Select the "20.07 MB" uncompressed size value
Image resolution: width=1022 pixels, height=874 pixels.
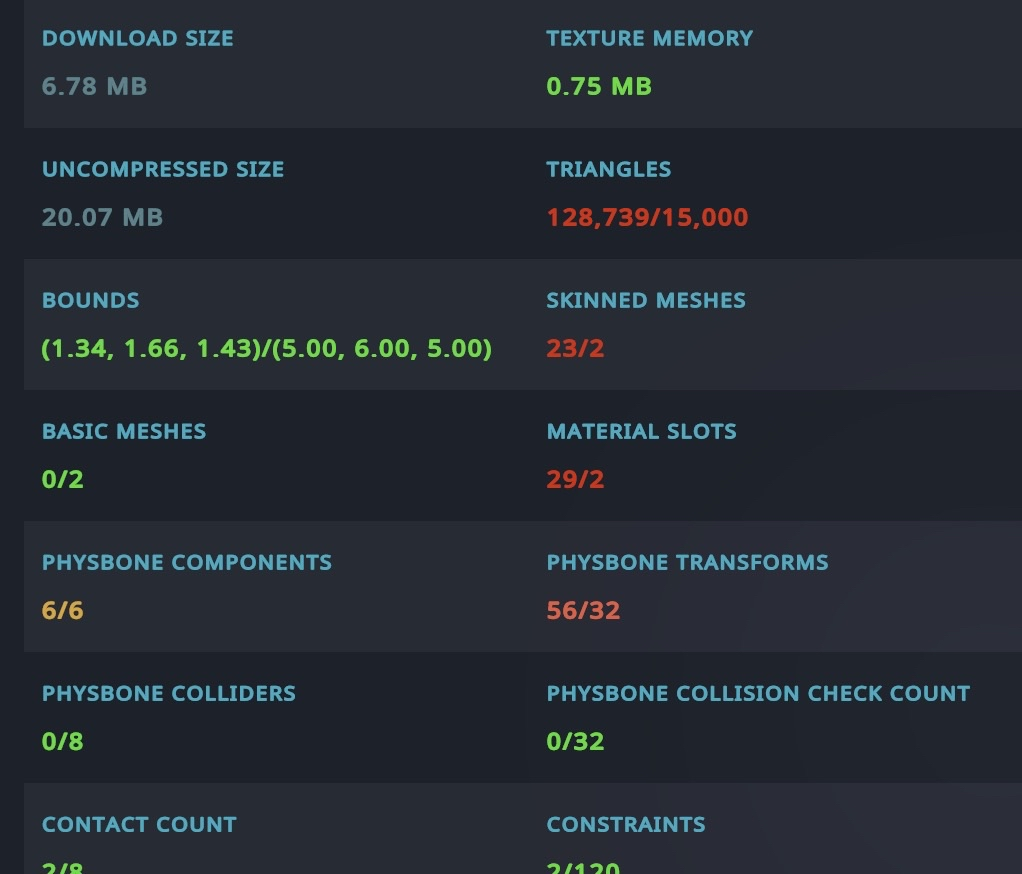click(x=102, y=218)
